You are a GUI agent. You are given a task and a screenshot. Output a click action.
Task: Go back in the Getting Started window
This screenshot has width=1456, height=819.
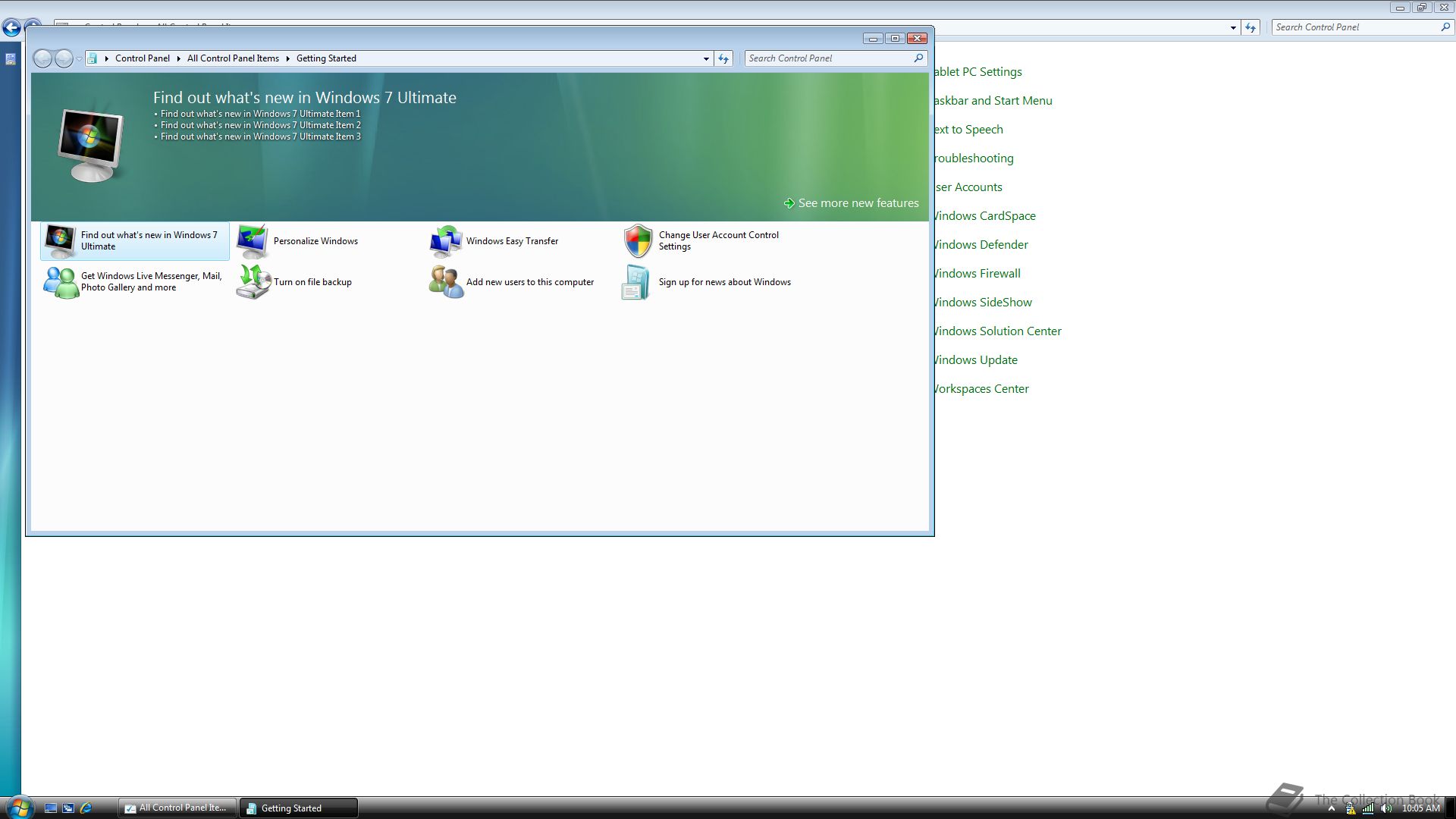[x=43, y=58]
